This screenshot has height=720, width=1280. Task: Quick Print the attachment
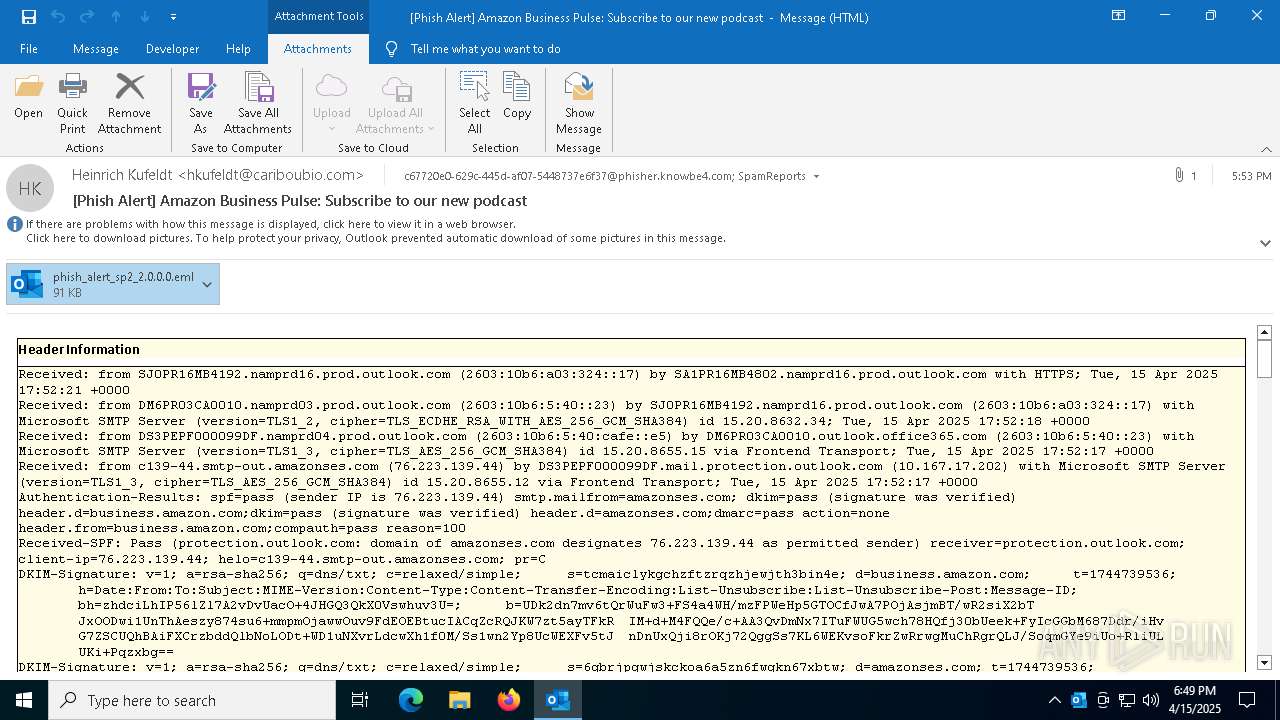pyautogui.click(x=72, y=104)
